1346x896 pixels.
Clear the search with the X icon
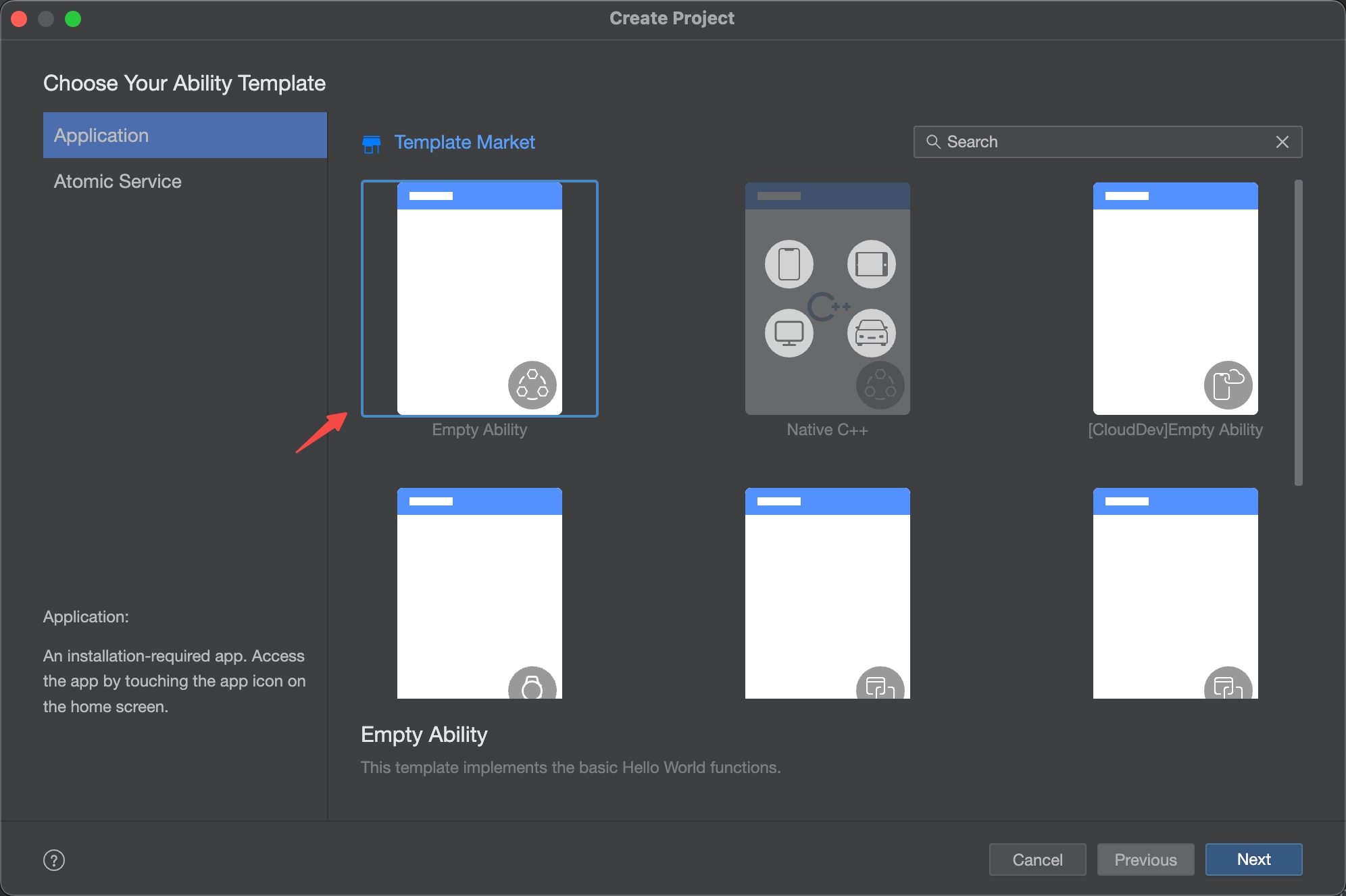tap(1282, 142)
